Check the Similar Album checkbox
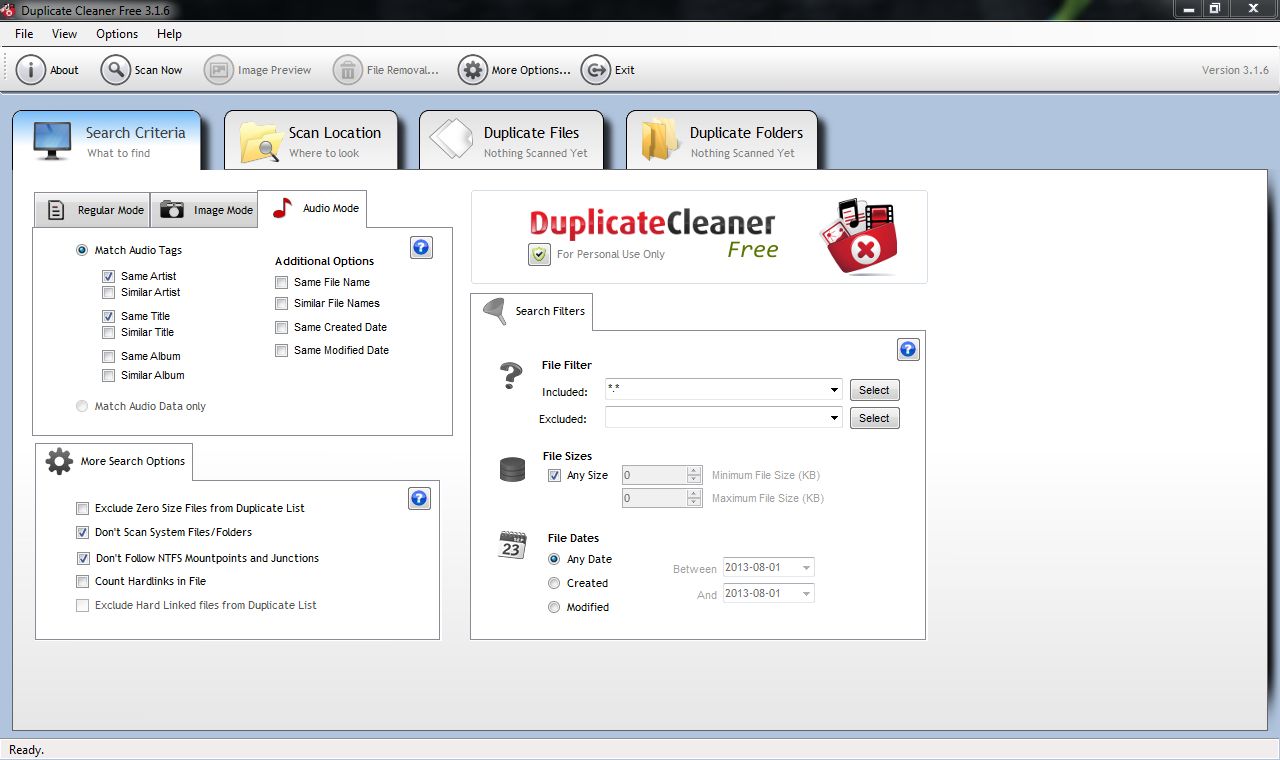The height and width of the screenshot is (760, 1280). click(x=108, y=376)
